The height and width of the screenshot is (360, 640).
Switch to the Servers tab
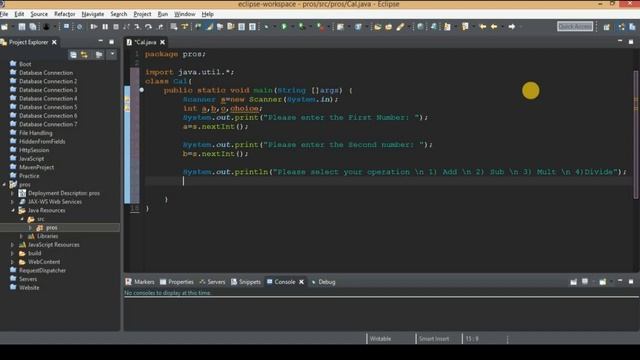coord(212,282)
